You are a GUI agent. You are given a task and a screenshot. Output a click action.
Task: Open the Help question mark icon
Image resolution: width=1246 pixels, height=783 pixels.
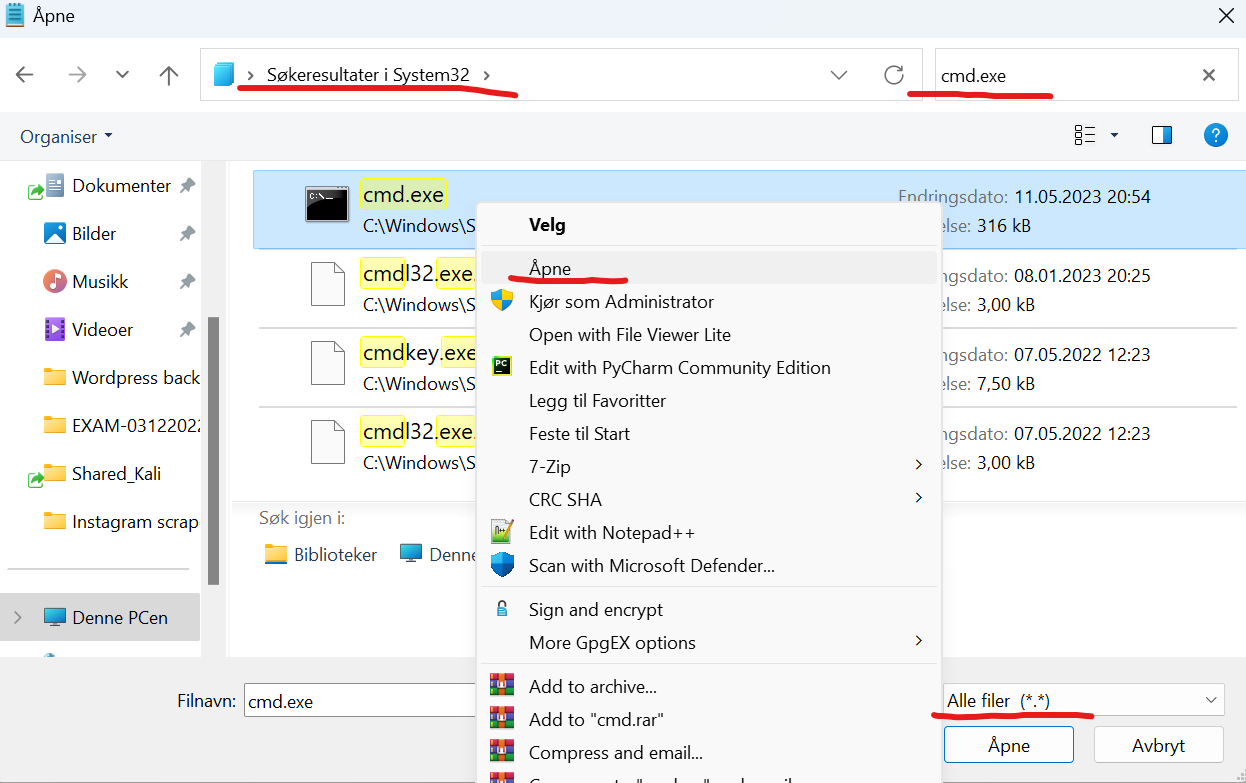1215,136
